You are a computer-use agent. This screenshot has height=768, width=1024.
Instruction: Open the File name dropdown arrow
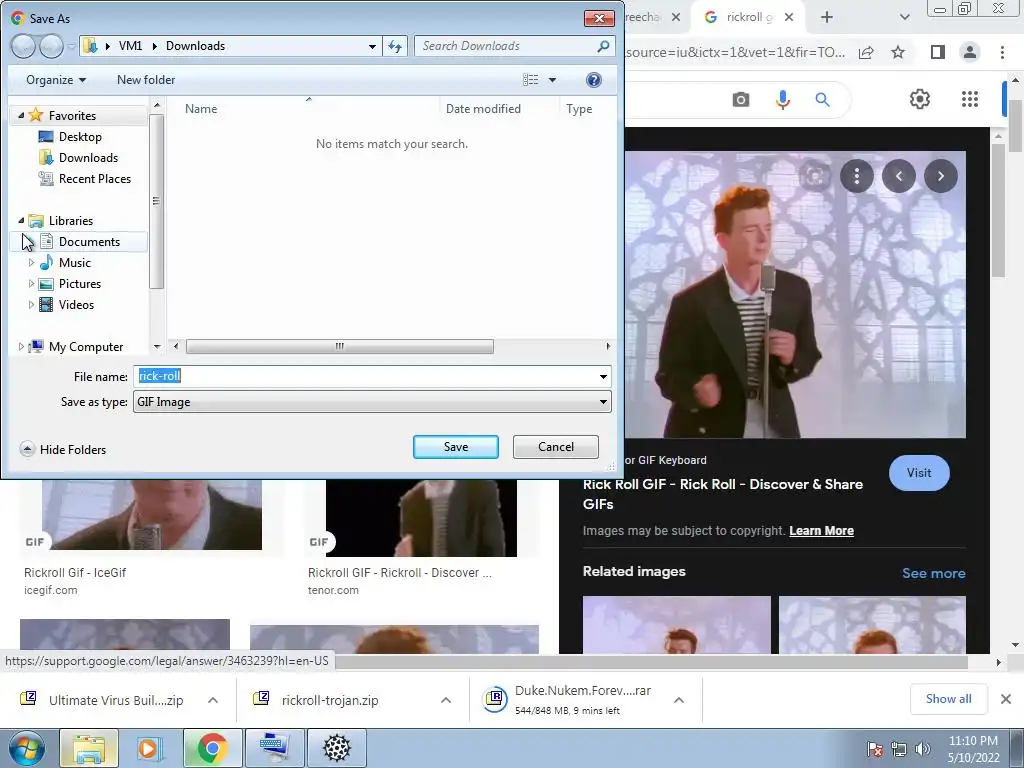pos(603,377)
